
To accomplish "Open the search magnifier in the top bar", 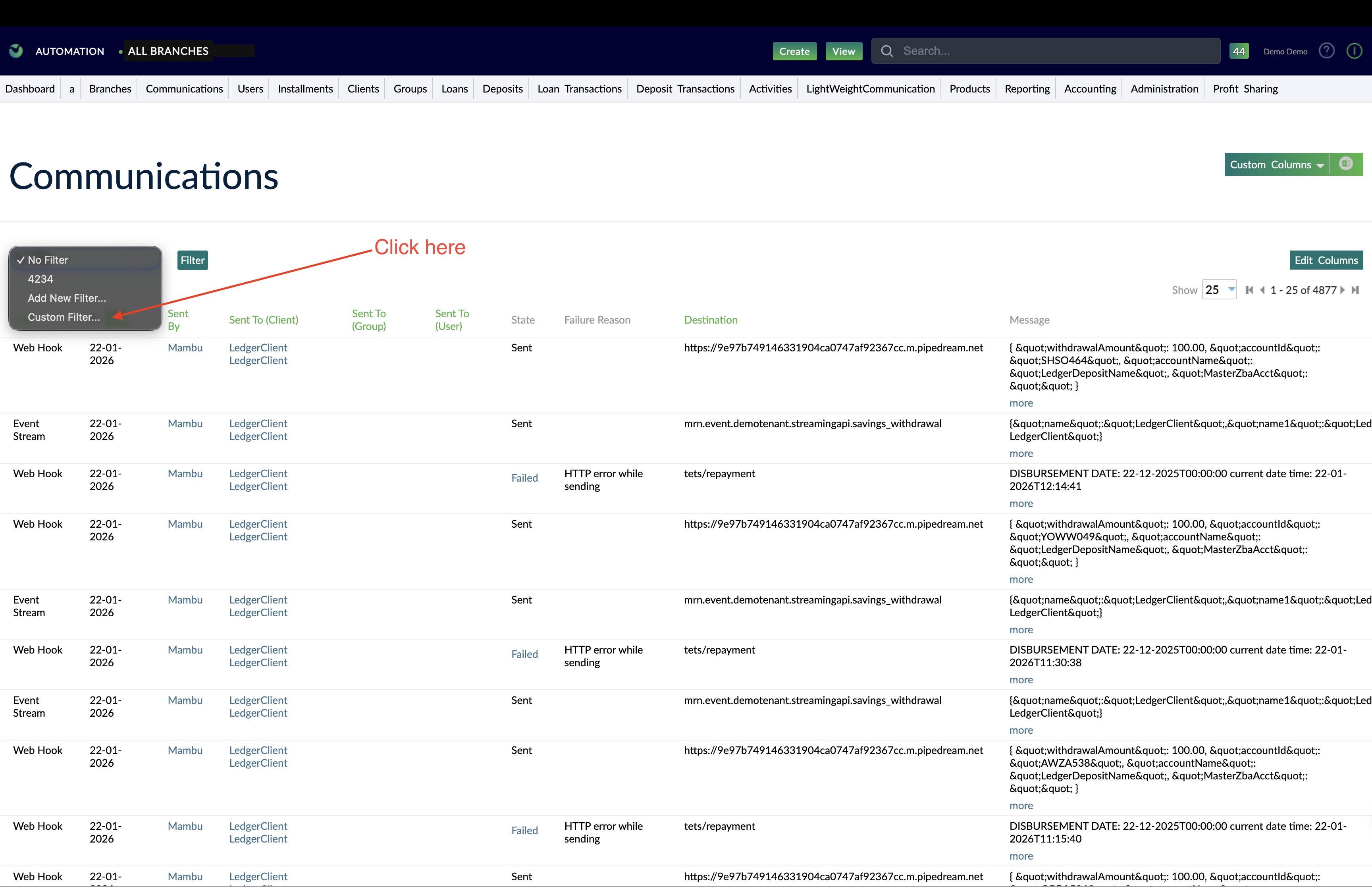I will click(886, 51).
